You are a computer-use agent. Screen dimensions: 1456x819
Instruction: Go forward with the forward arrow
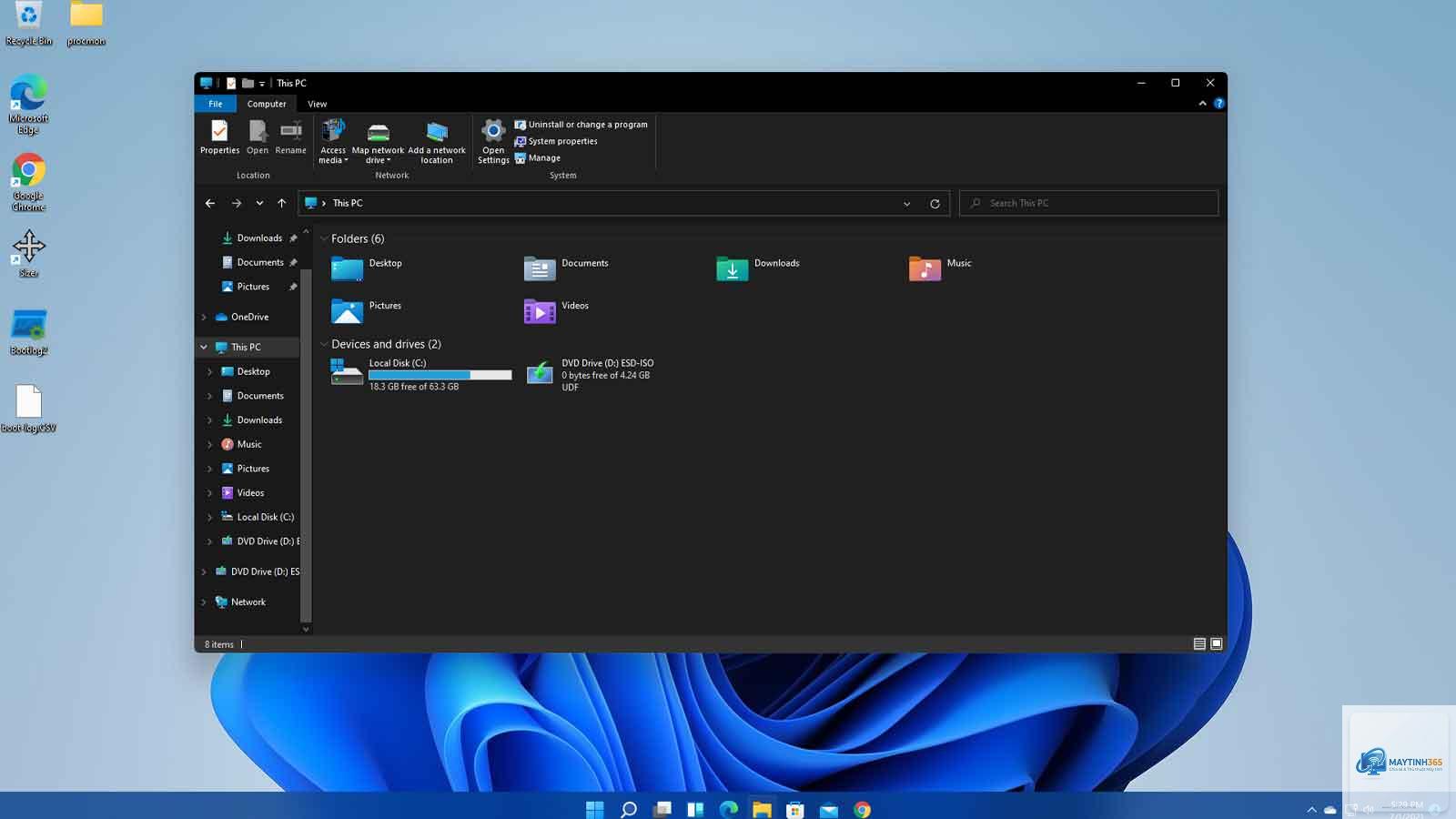237,203
